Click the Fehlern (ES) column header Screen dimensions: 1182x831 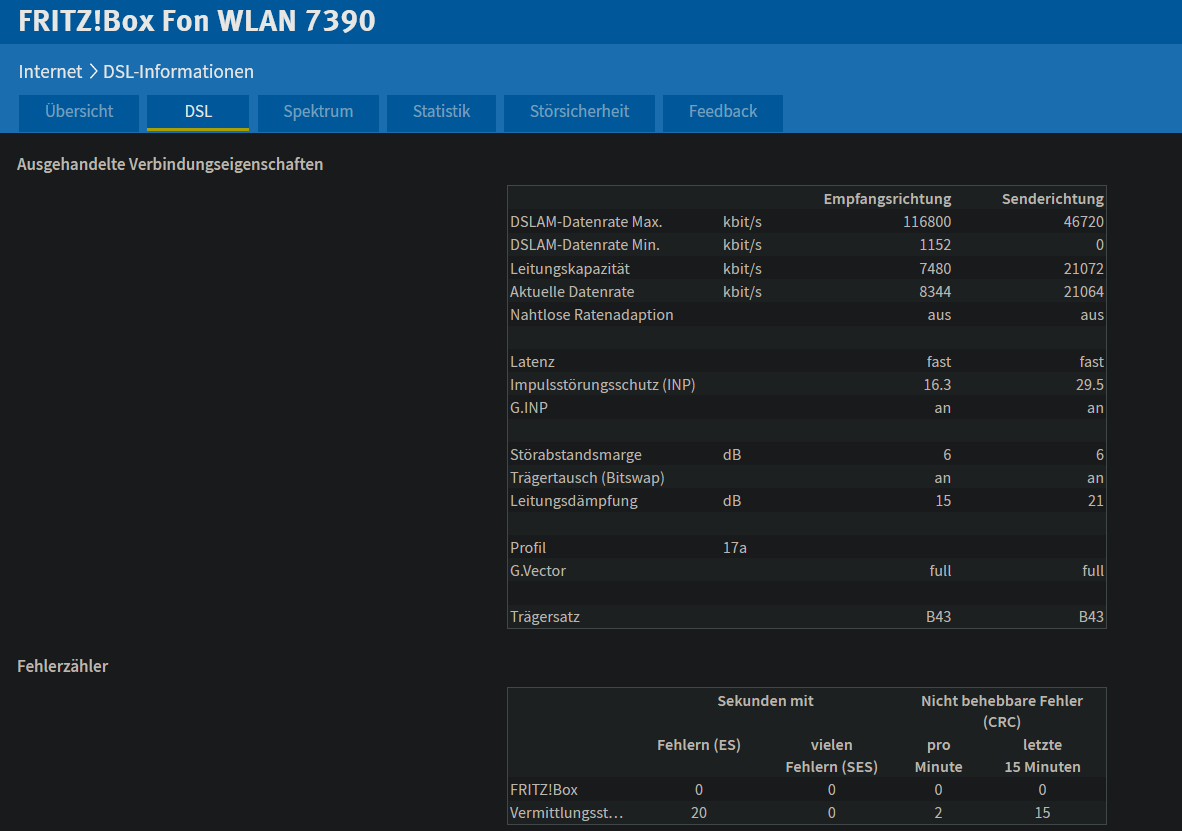coord(699,745)
